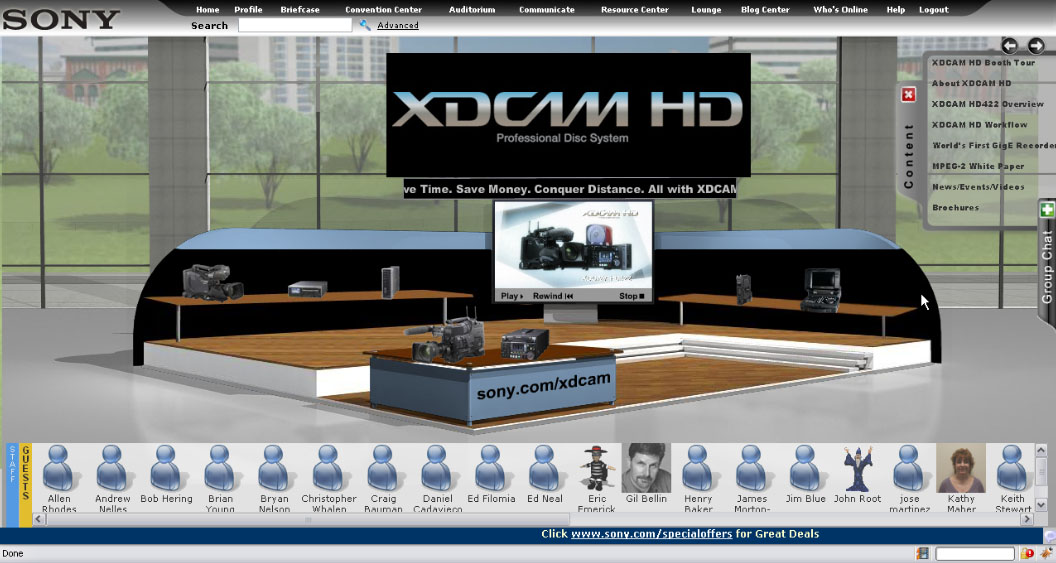Expand Group Chat with green plus icon
This screenshot has width=1056, height=563.
(1047, 209)
